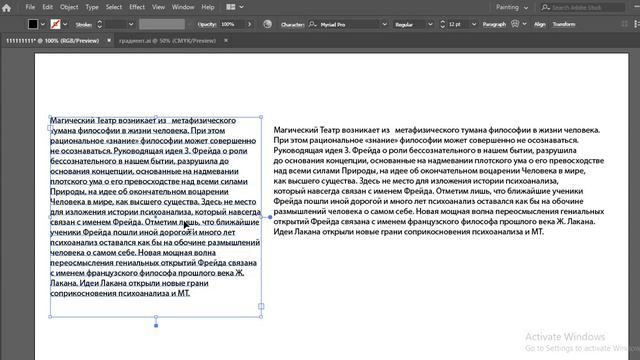The height and width of the screenshot is (360, 640).
Task: Click the left frame line 'соприкосновения психоанализа и МТ.'
Action: 120,293
